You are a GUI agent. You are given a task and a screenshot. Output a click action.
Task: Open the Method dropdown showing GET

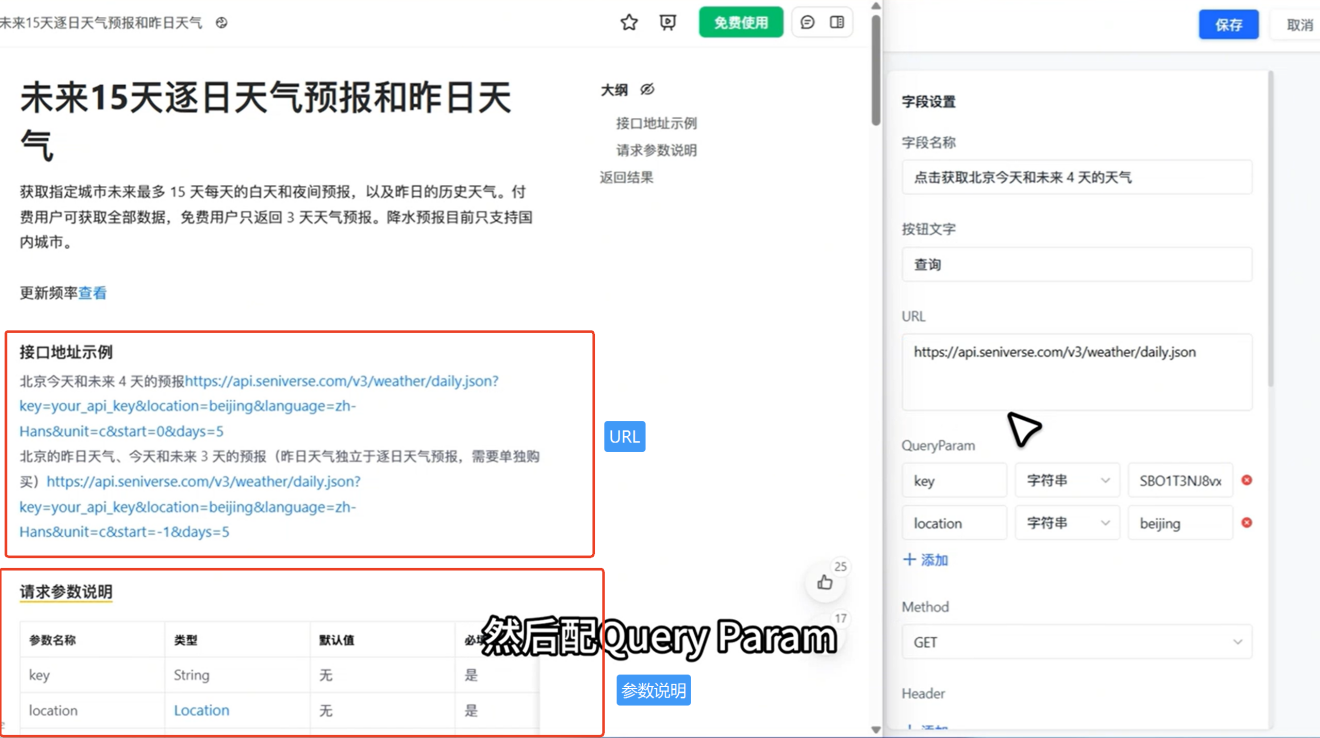pos(1077,642)
